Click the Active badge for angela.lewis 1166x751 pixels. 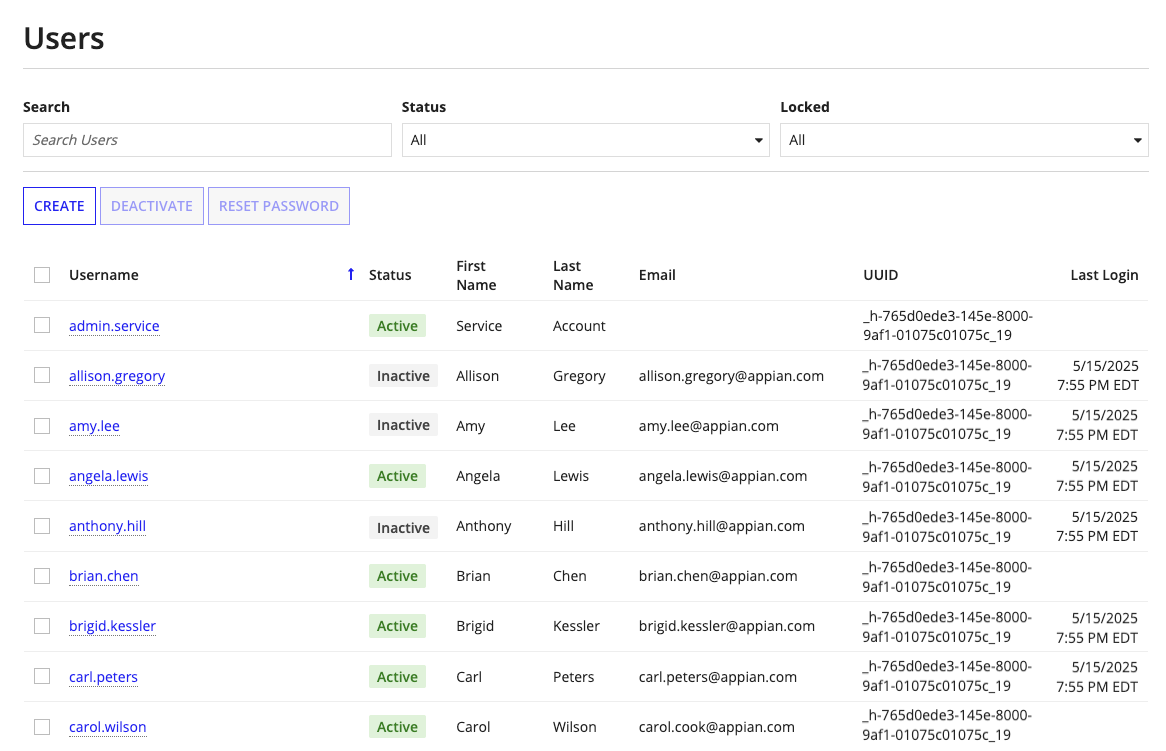click(x=397, y=476)
